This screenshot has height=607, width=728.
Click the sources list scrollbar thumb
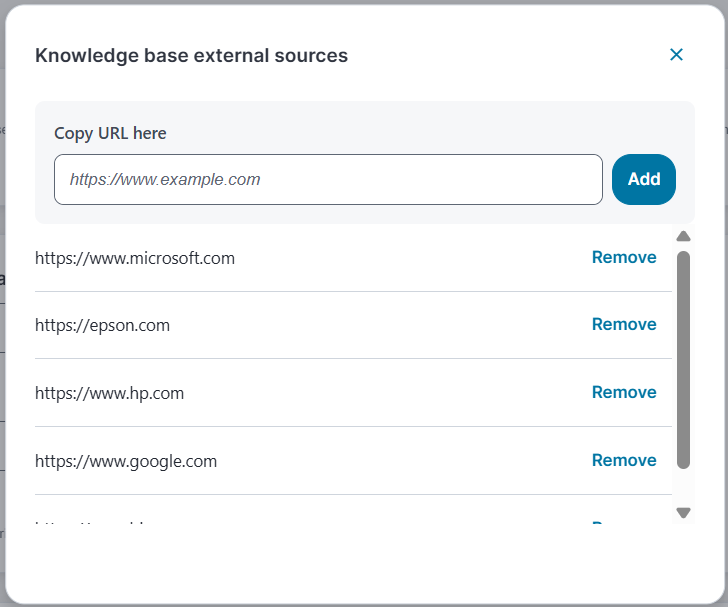[684, 360]
